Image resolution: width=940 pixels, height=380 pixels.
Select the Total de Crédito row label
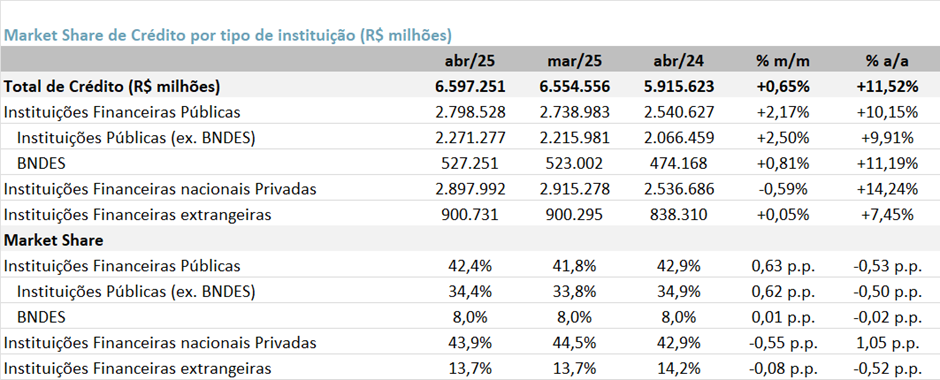pyautogui.click(x=112, y=87)
